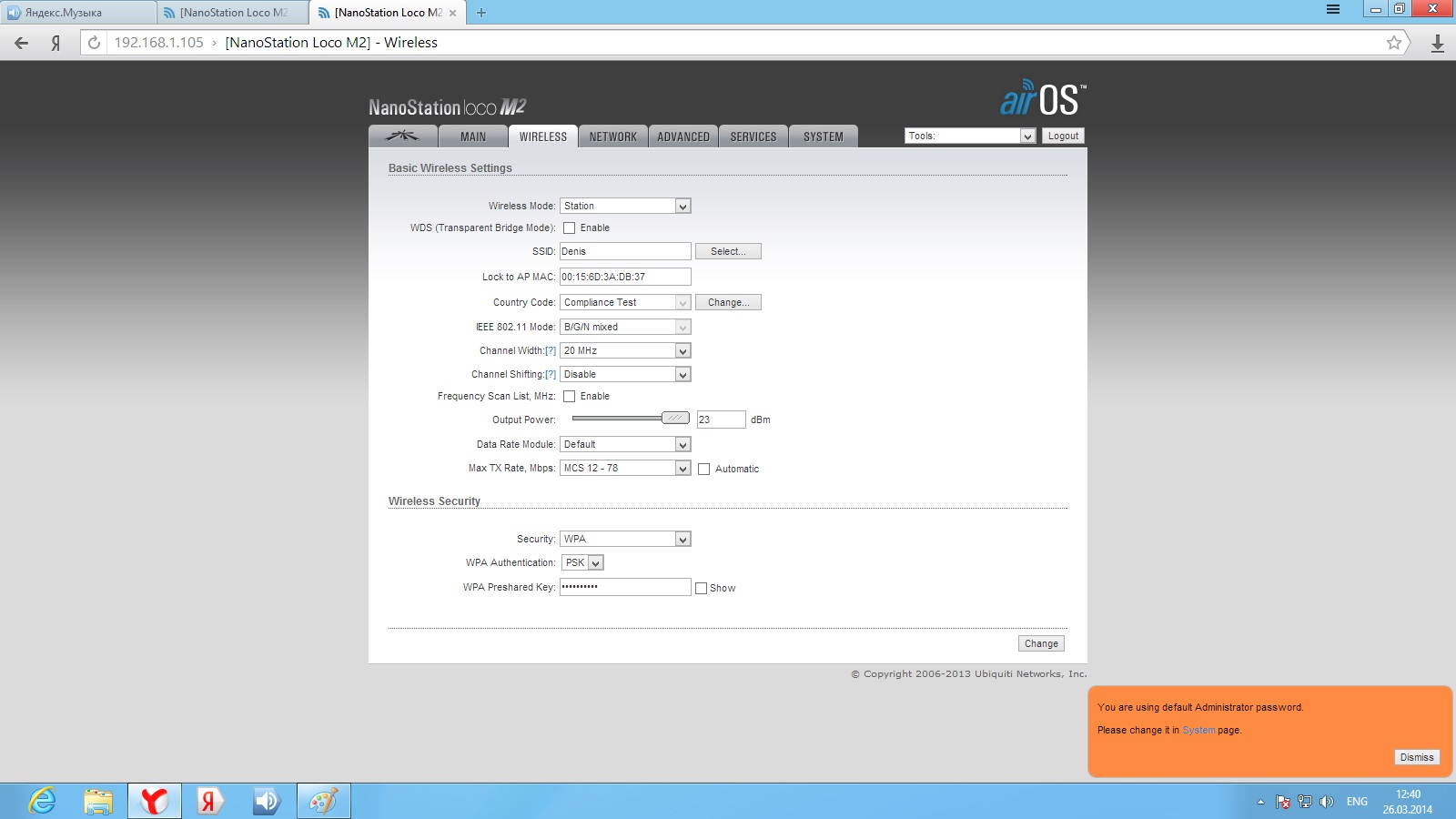Enable WDS Transparent Bridge Mode checkbox
Screen dimensions: 1456x819
tap(569, 228)
